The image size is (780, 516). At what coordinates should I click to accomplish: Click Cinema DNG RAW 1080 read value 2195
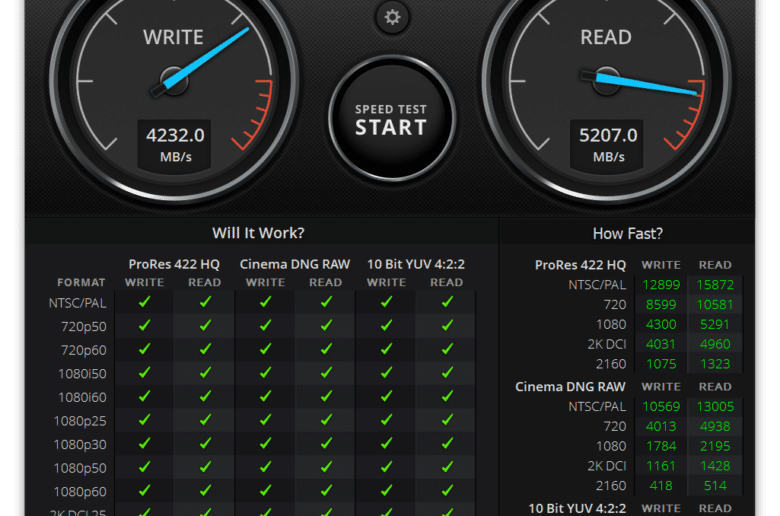click(x=715, y=446)
